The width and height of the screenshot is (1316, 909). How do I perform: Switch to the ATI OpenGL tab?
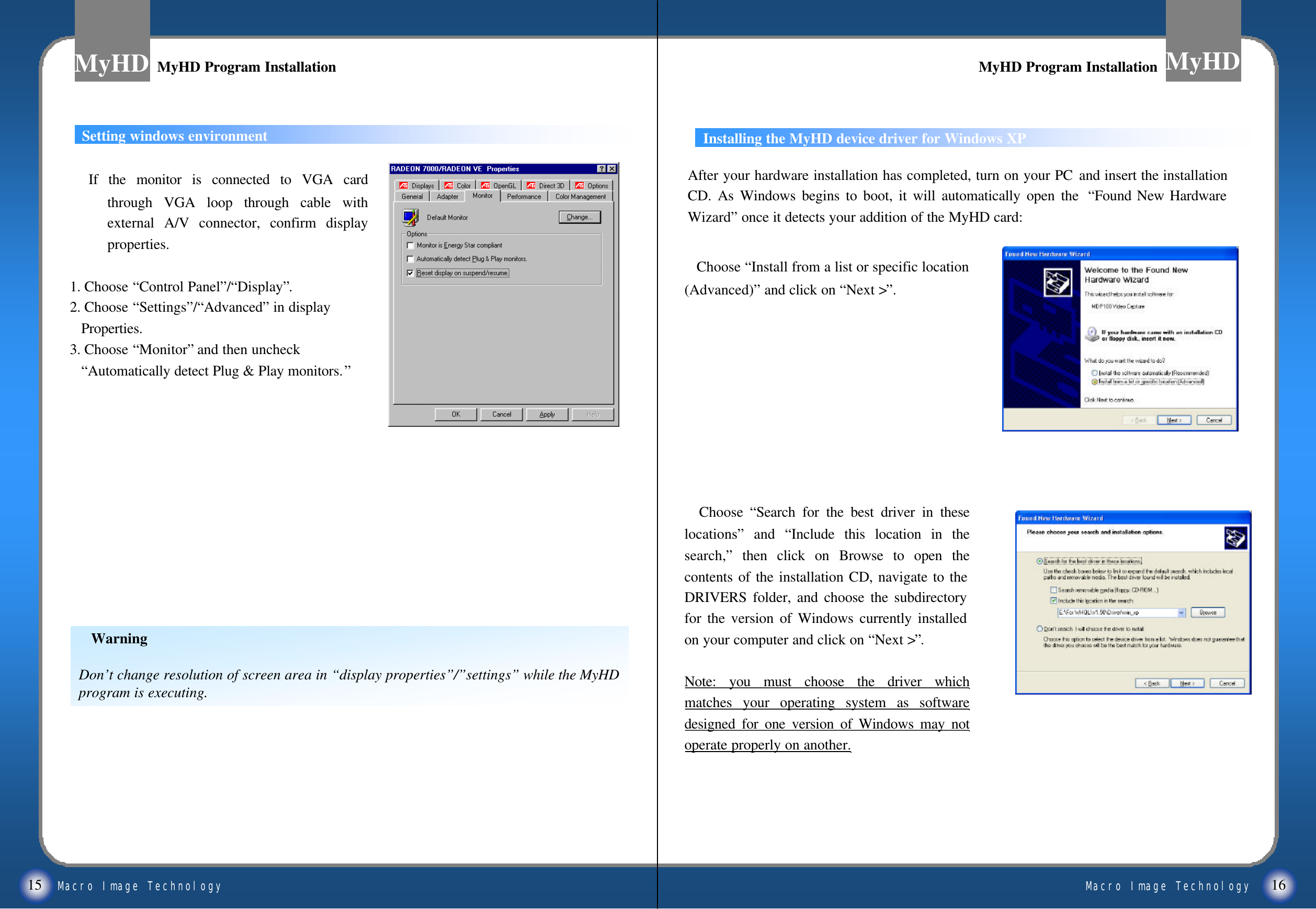coord(498,186)
